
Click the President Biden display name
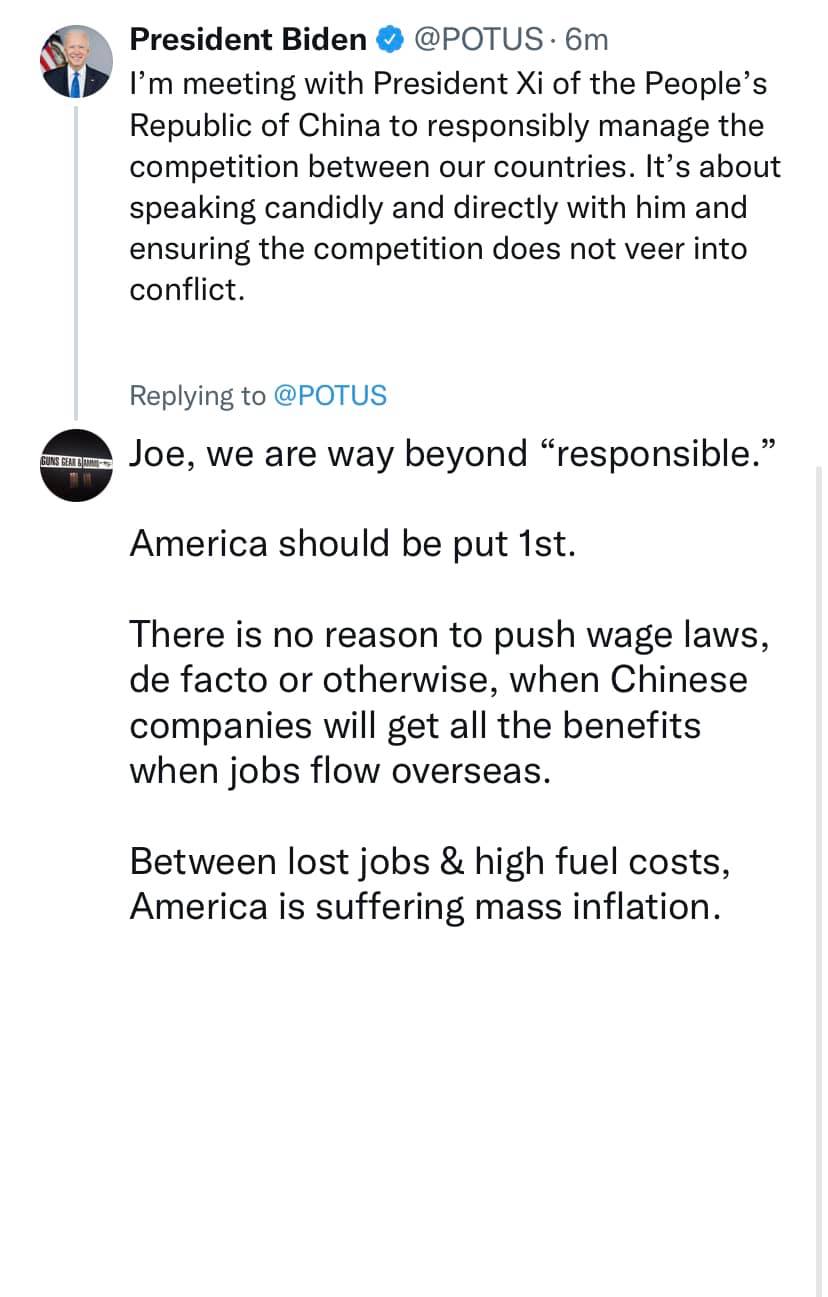tap(248, 40)
